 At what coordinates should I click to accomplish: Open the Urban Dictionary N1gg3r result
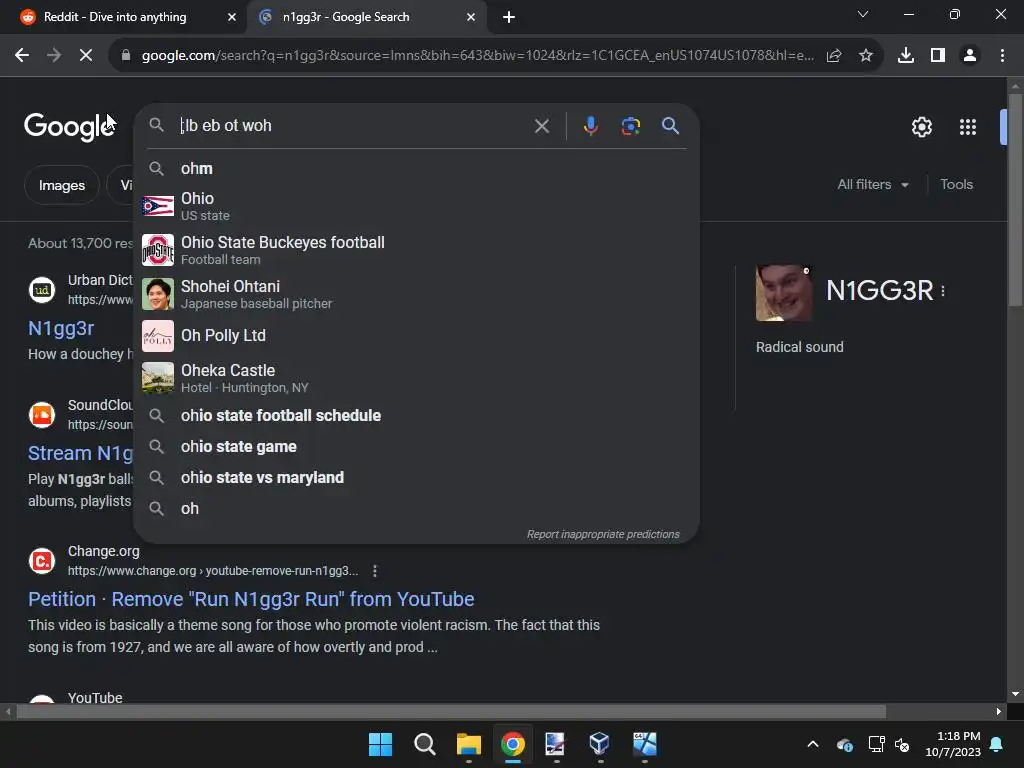click(x=61, y=328)
